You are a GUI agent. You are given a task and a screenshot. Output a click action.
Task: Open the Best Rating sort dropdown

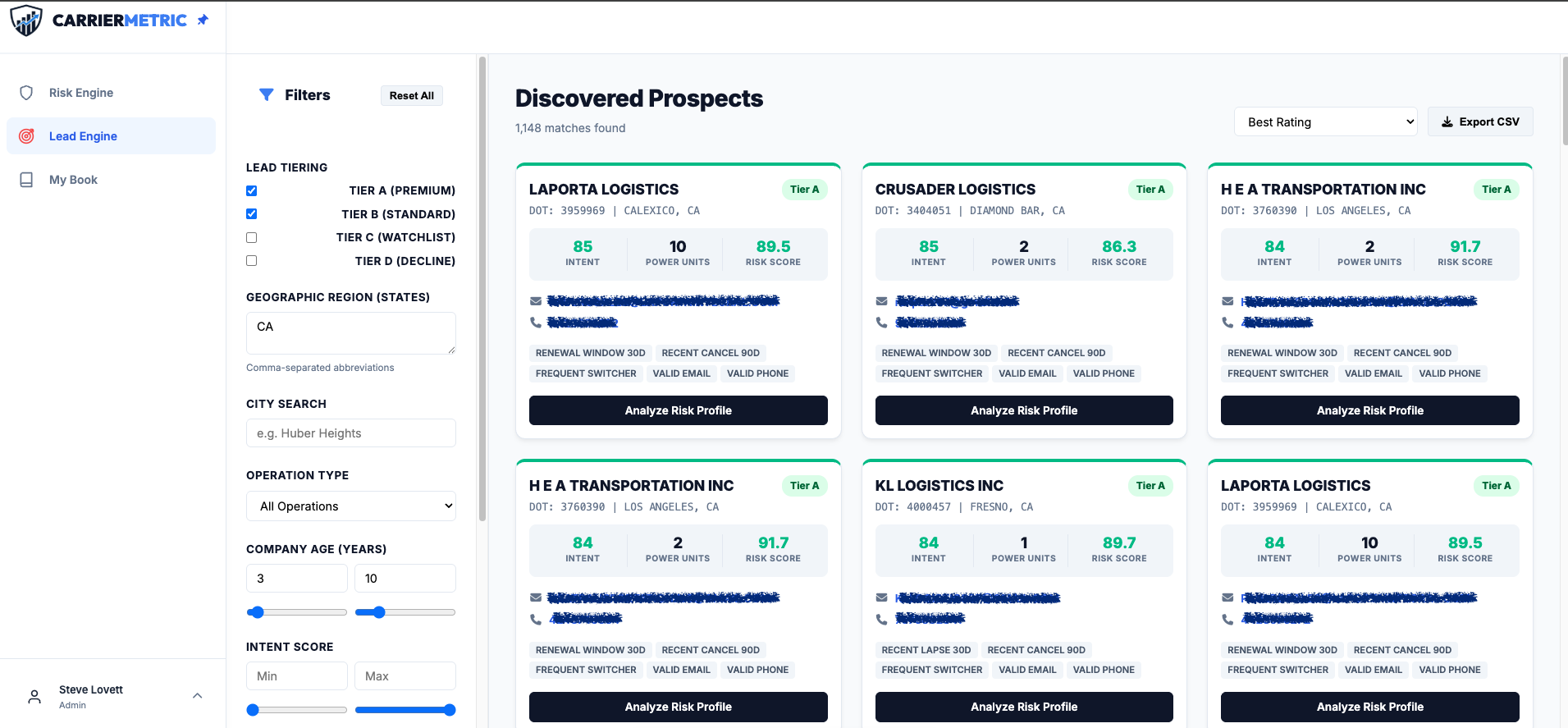(x=1326, y=121)
